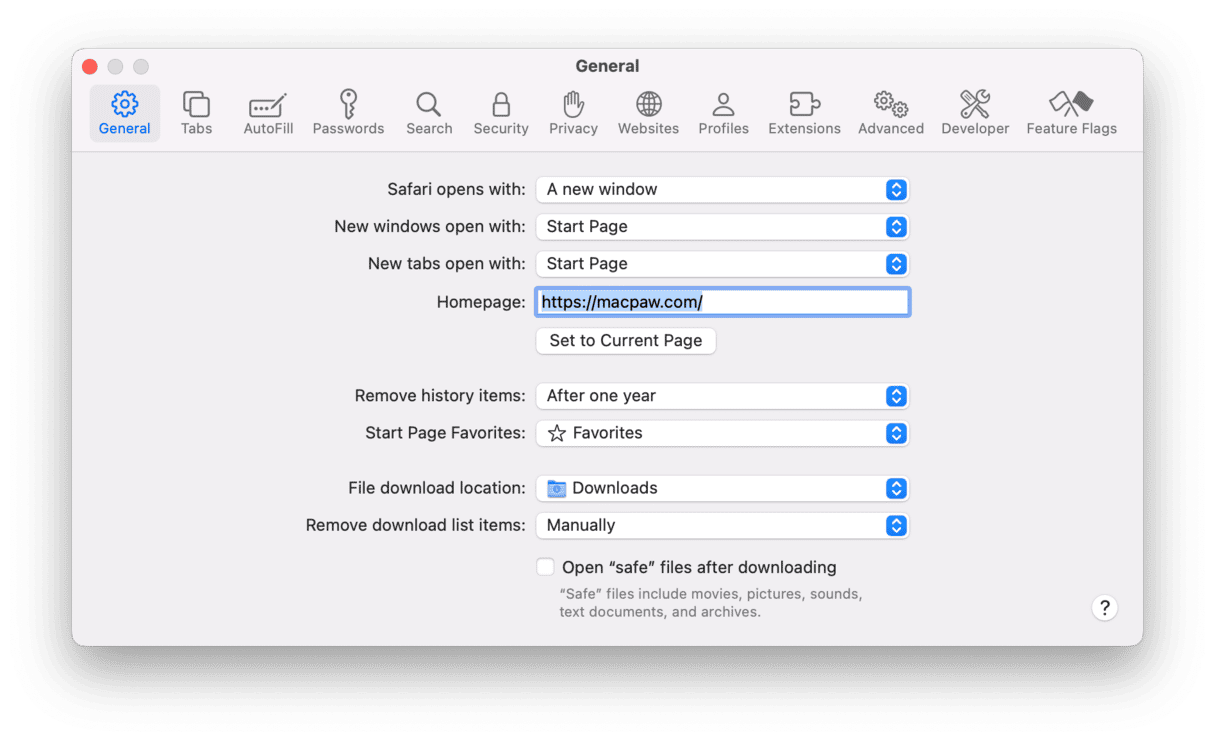The image size is (1215, 741).
Task: Open the AutoFill settings pane
Action: click(268, 113)
